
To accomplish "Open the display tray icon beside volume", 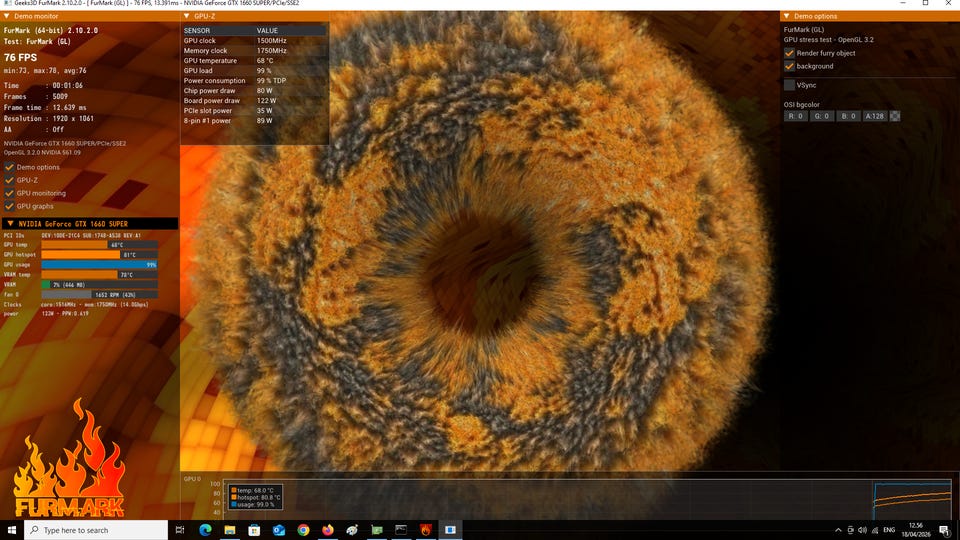I will 850,530.
